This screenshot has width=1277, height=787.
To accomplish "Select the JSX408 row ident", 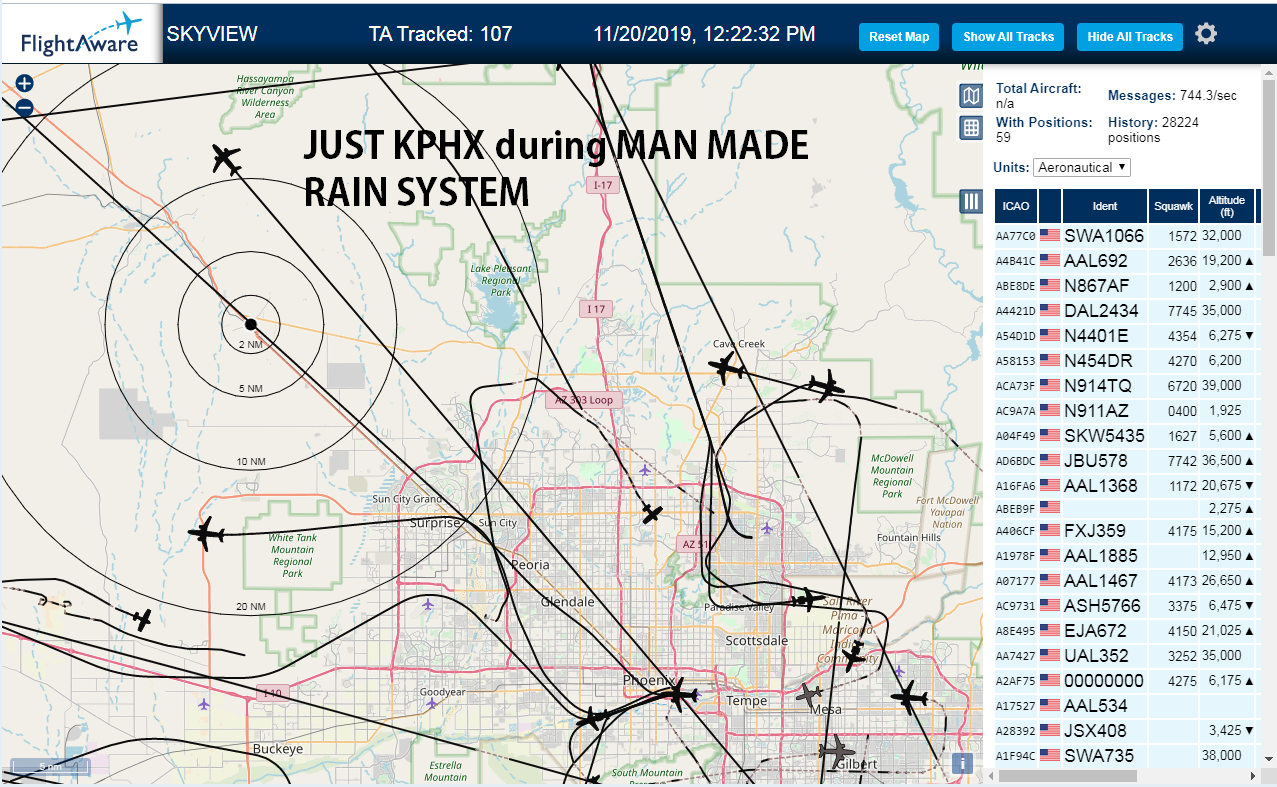I will click(x=1095, y=730).
